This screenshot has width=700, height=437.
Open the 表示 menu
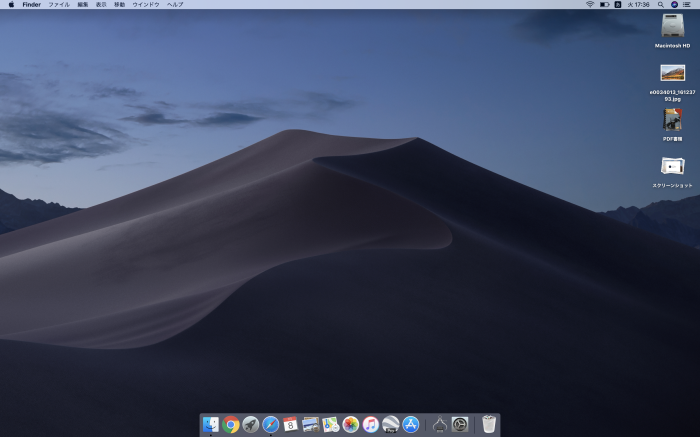101,4
